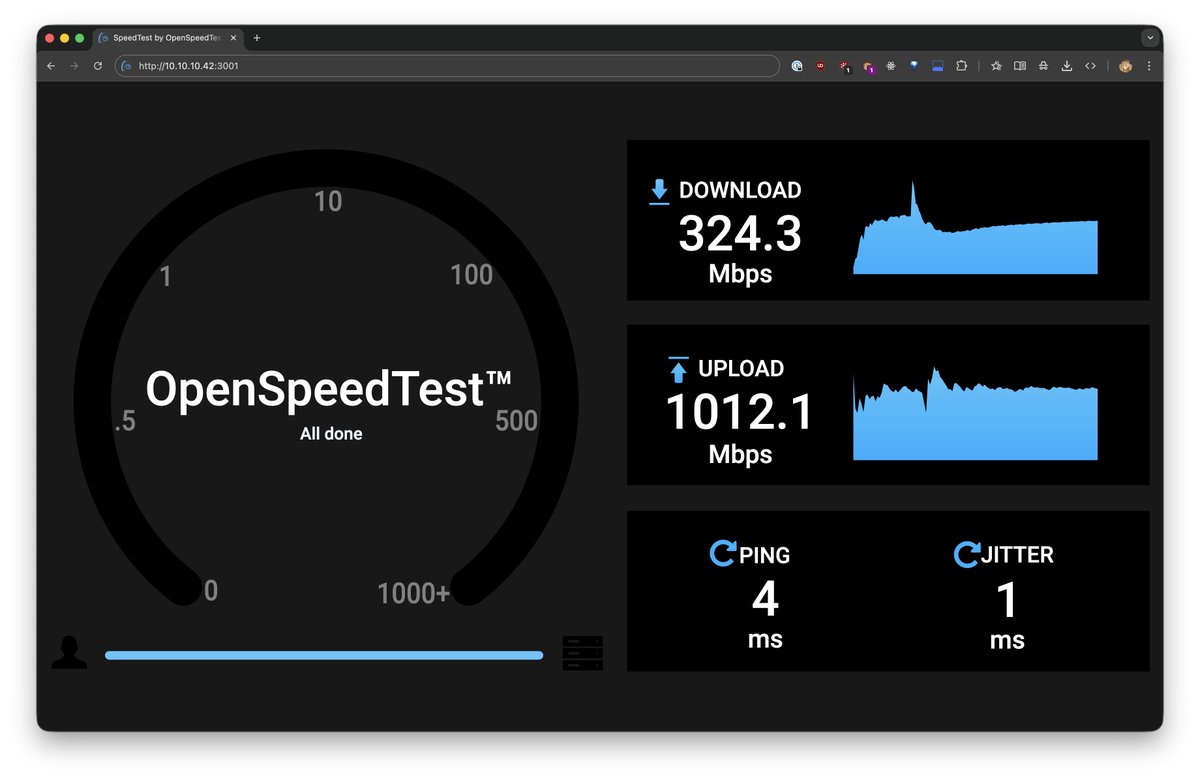Open the tab search dropdown arrow

coord(1150,38)
